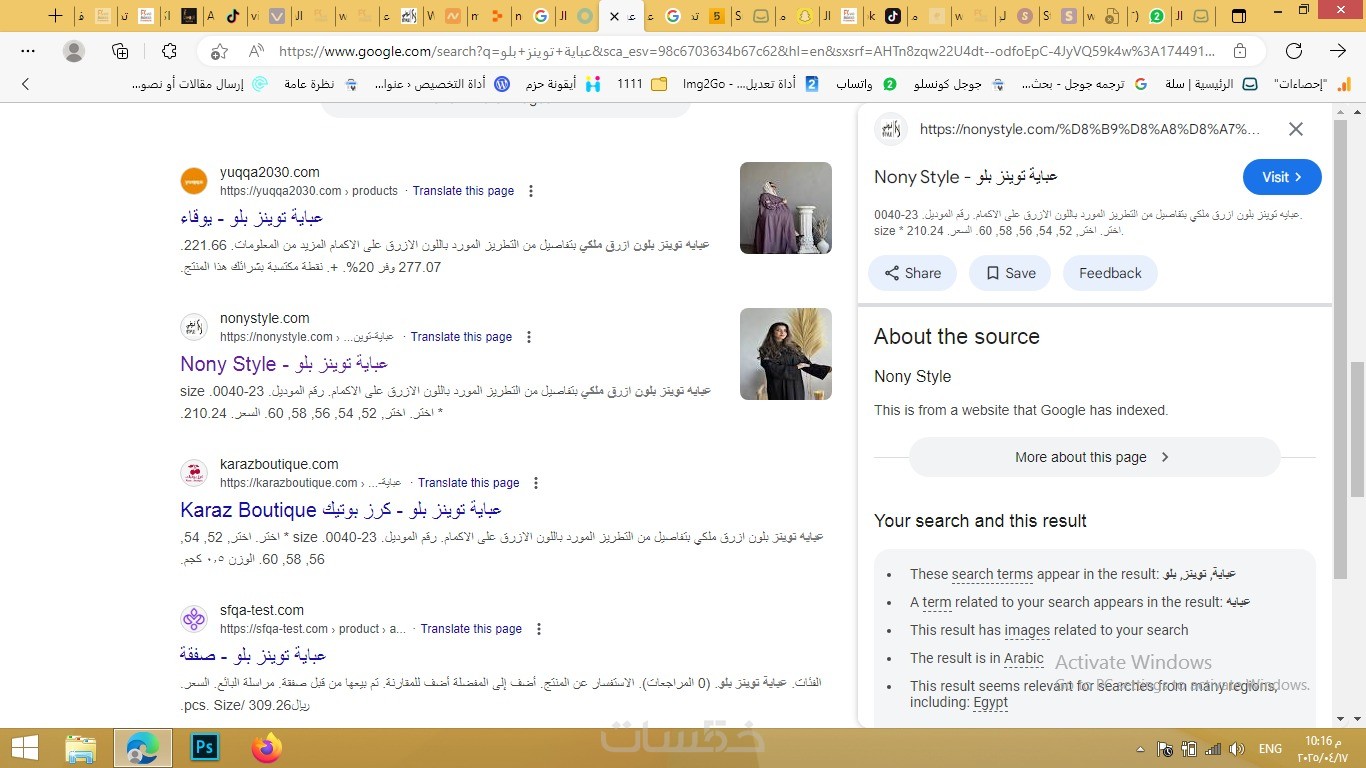
Task: Open the "واتساب" bookmark
Action: tap(866, 85)
